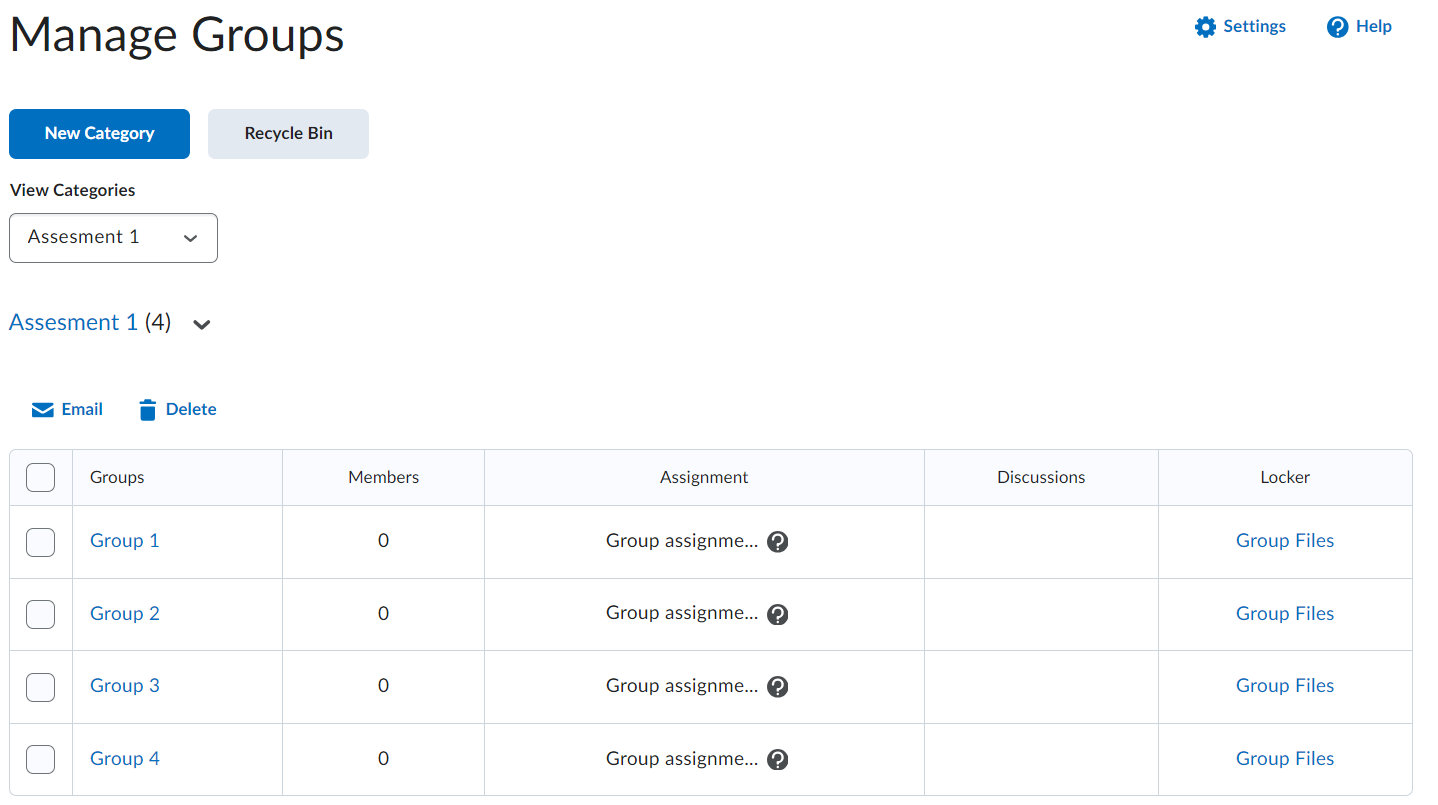Toggle the select-all checkbox in table header
This screenshot has height=805, width=1438.
(x=41, y=478)
